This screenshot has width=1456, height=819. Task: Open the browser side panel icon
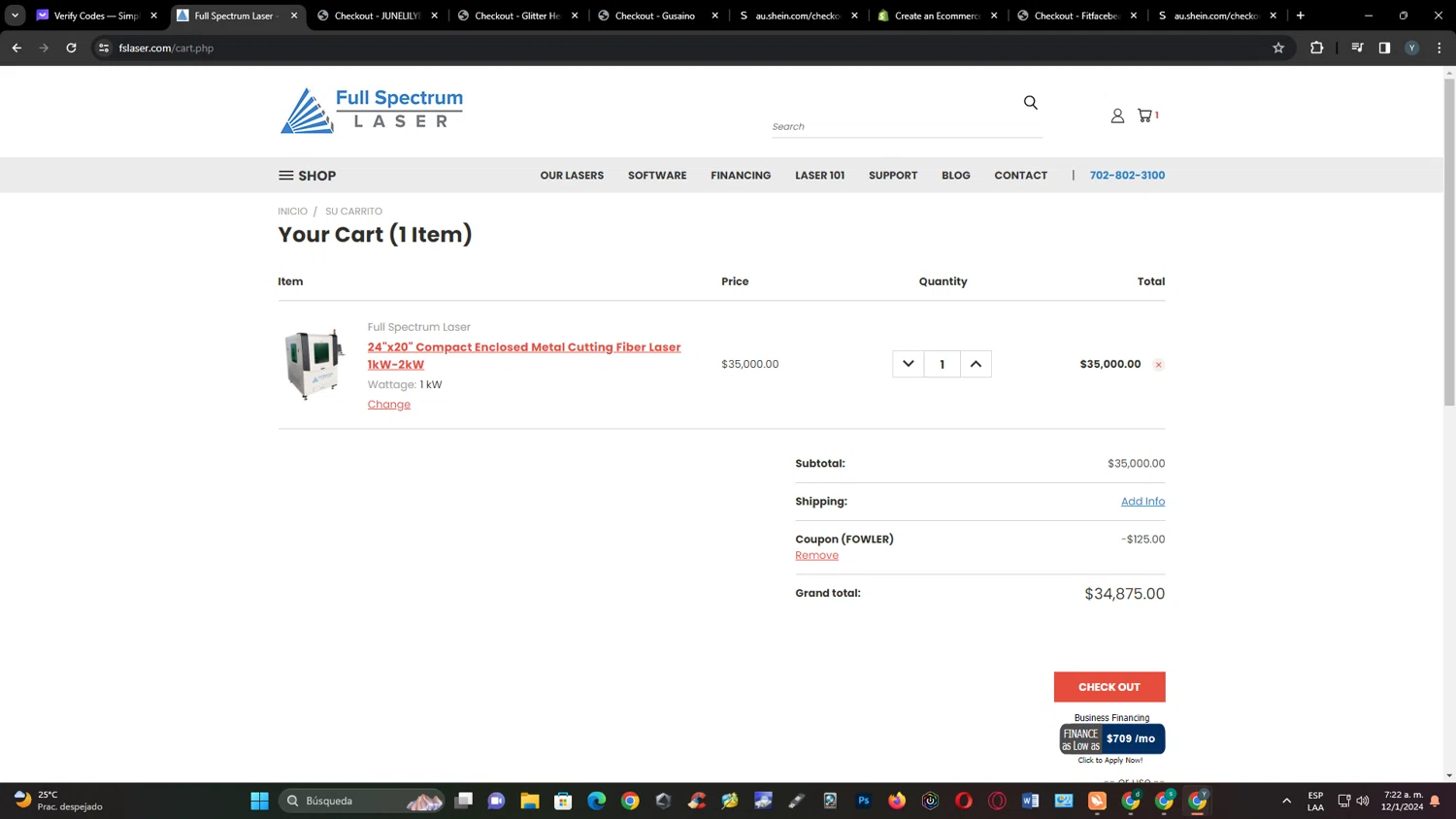click(x=1384, y=48)
